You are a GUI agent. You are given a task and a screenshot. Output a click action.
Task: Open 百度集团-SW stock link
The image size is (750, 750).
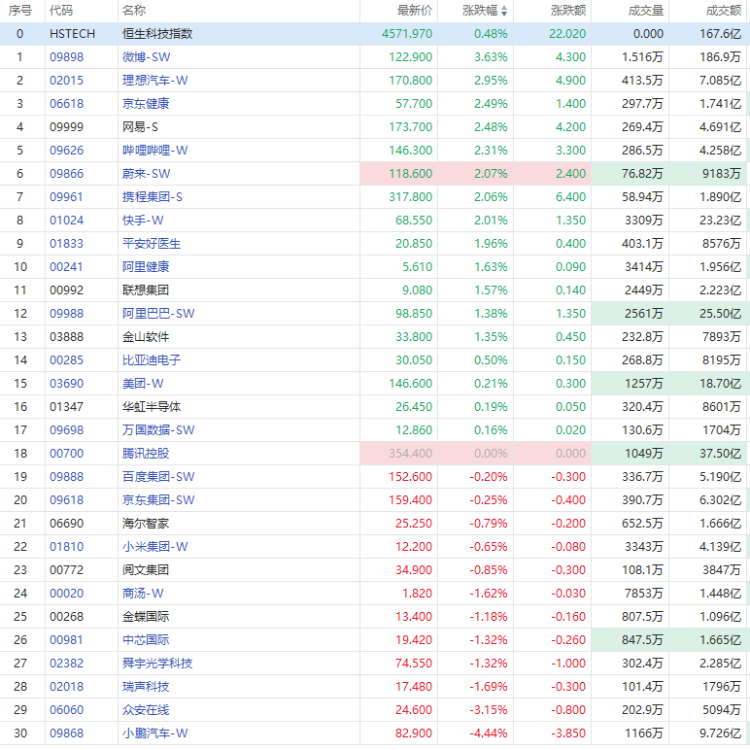click(x=158, y=477)
